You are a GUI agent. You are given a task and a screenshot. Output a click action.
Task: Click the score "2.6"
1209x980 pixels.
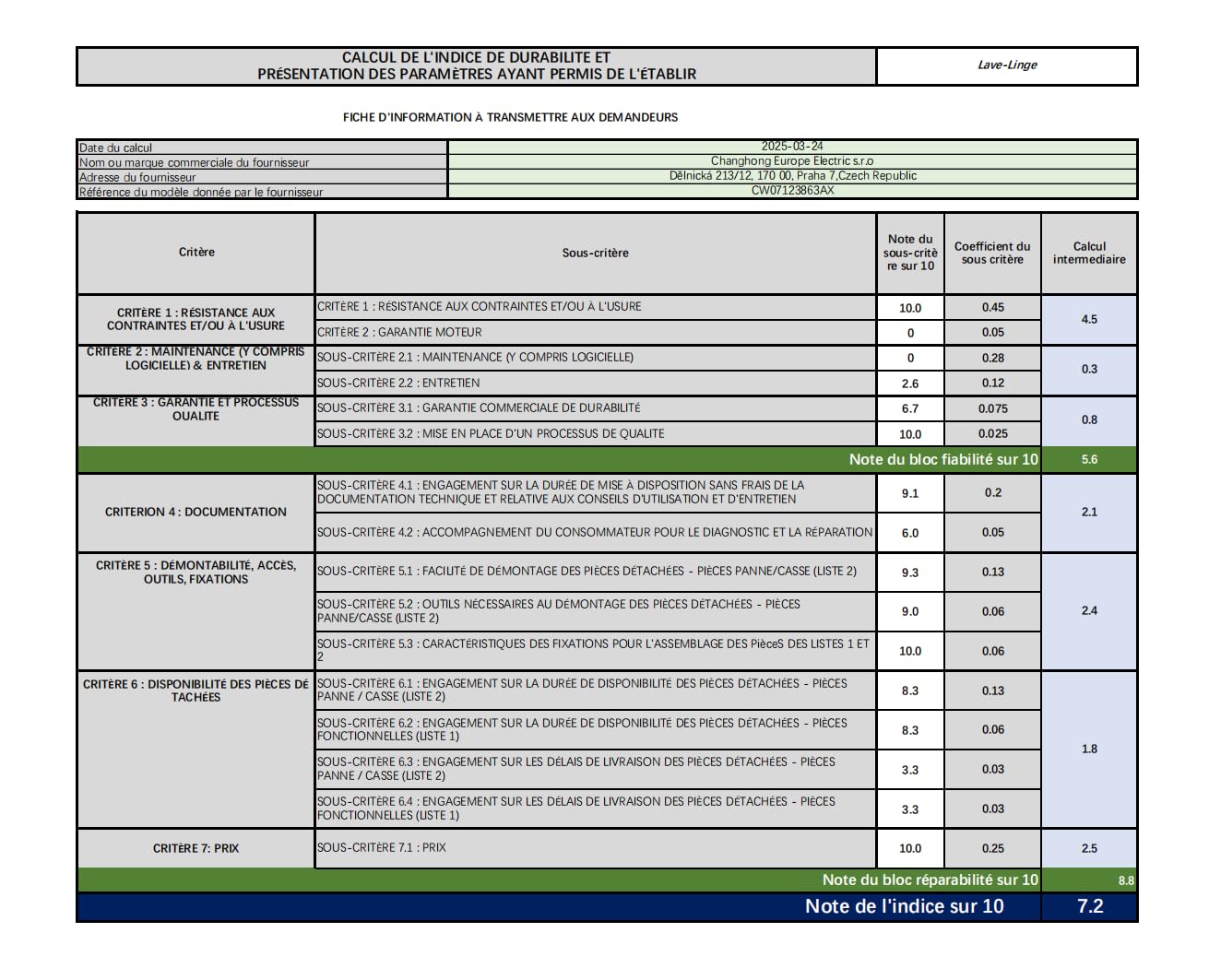tap(910, 384)
